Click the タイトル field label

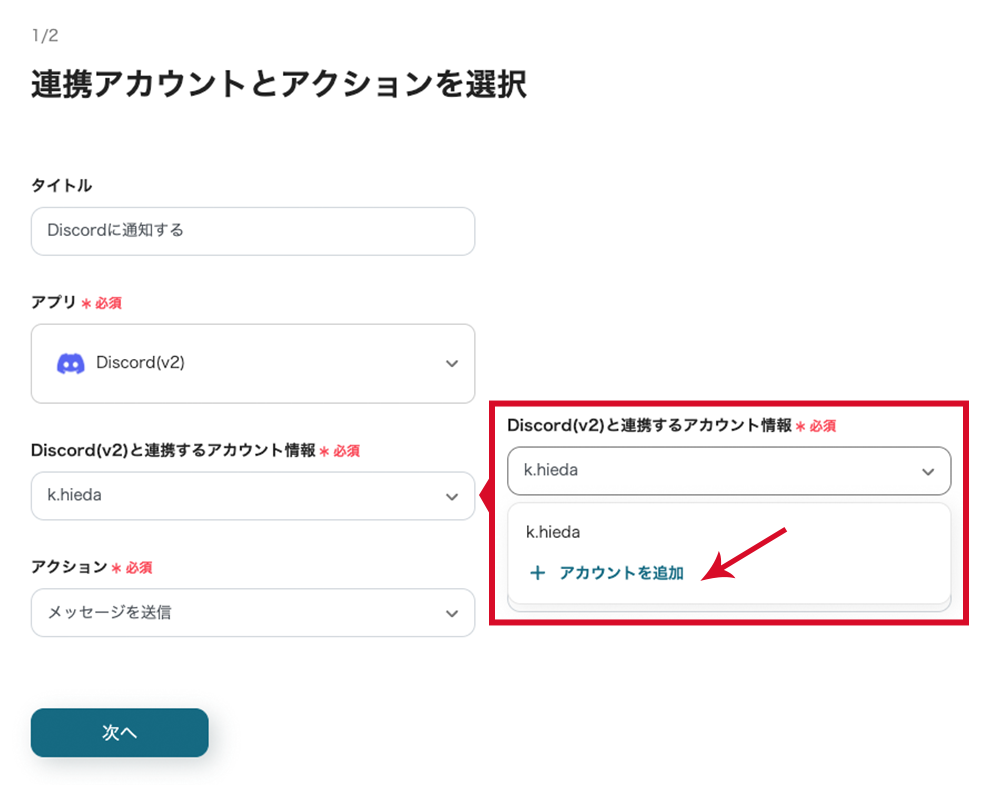[62, 186]
